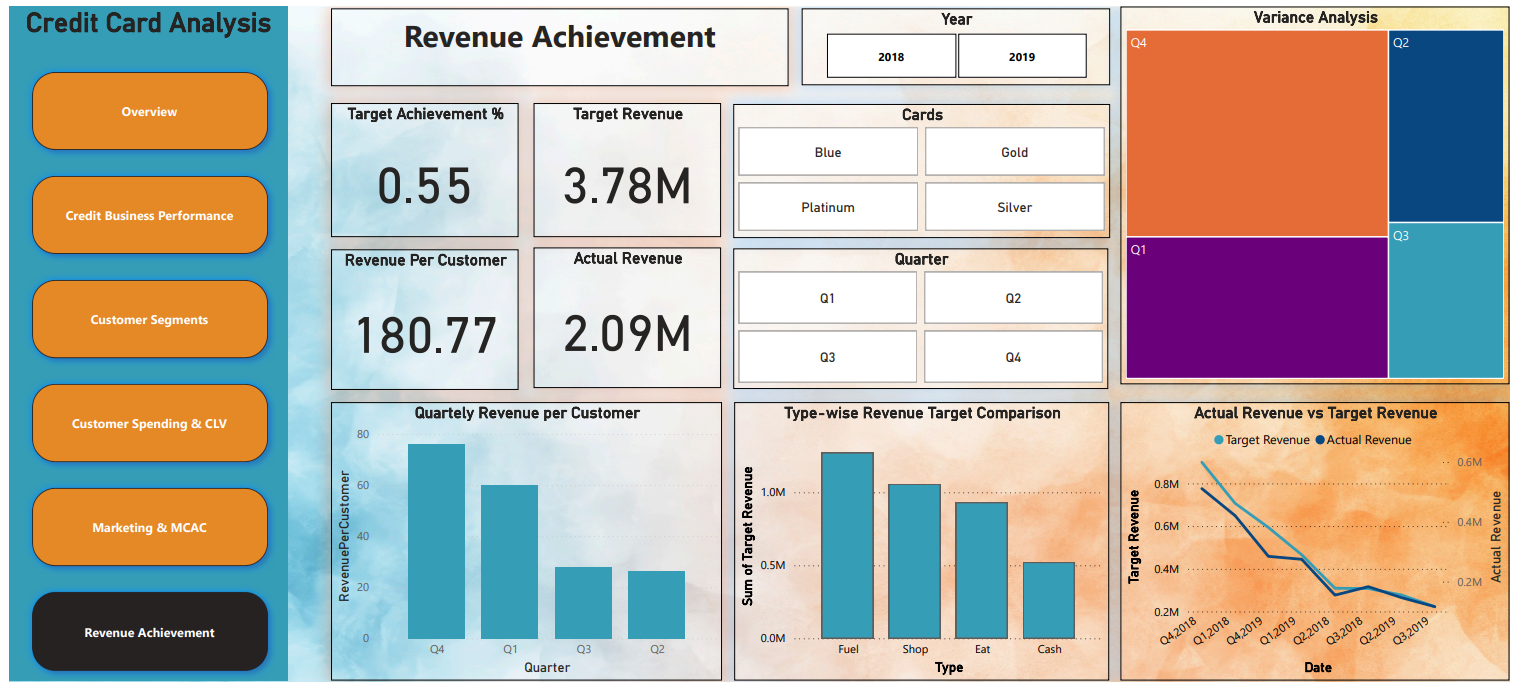Filter by quarter Q2 slicer
This screenshot has height=690, width=1519.
click(1013, 298)
